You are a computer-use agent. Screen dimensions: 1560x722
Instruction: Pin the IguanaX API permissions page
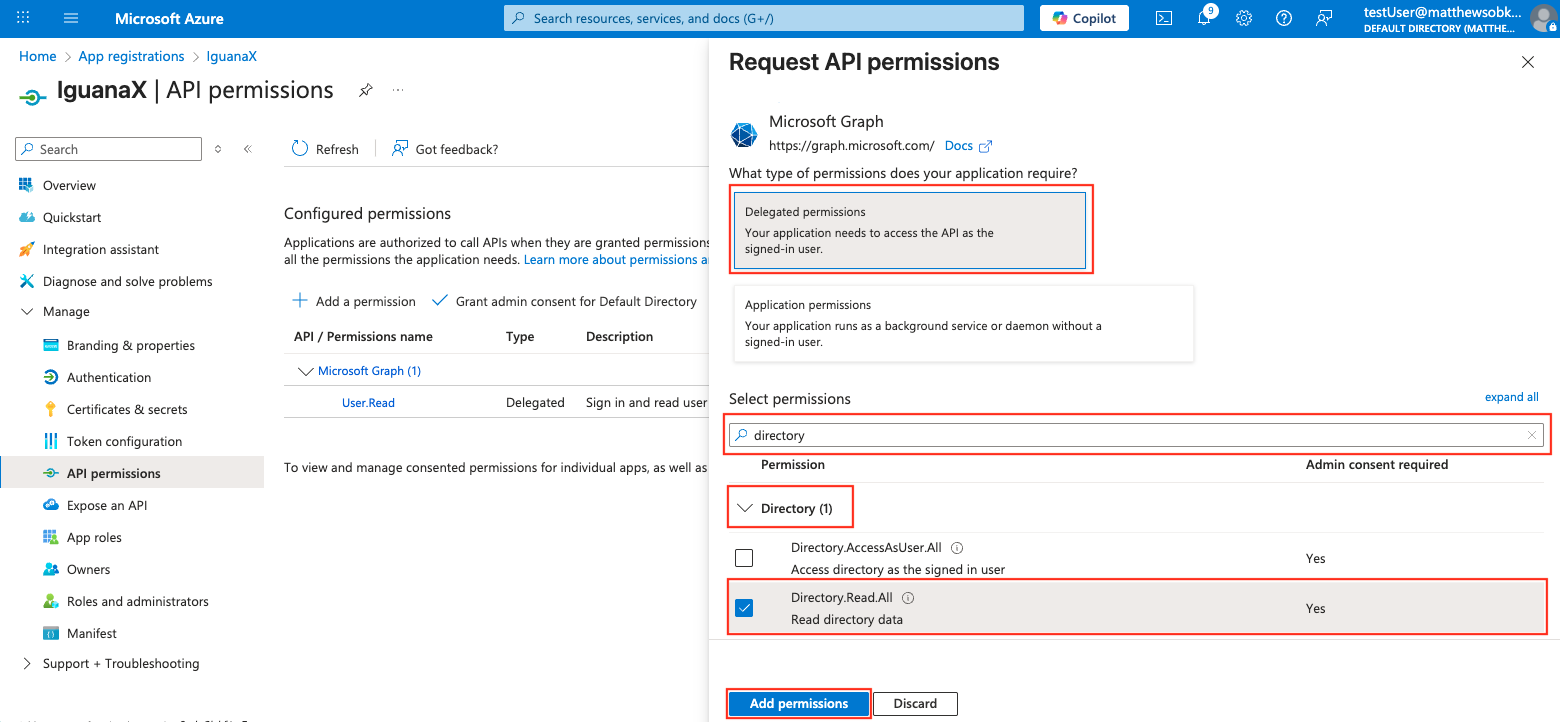pos(366,90)
